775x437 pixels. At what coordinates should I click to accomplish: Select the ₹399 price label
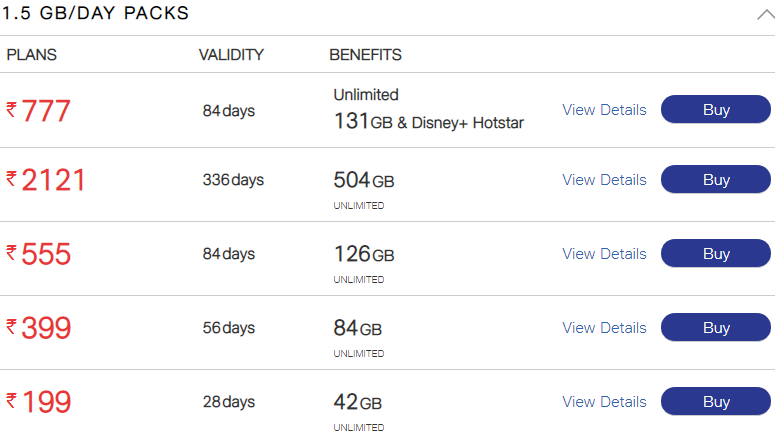pyautogui.click(x=38, y=328)
